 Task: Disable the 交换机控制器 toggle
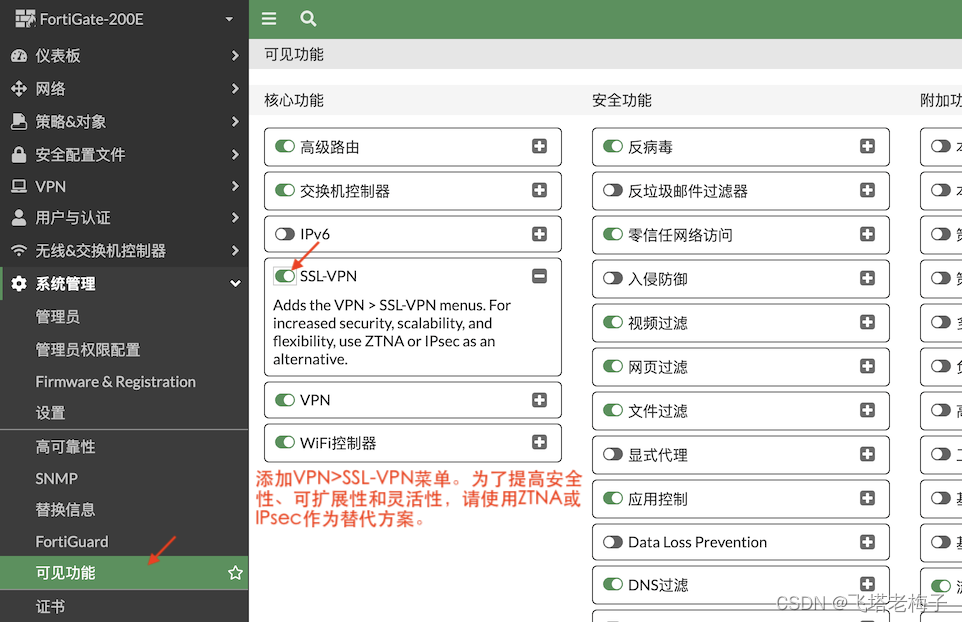coord(285,190)
